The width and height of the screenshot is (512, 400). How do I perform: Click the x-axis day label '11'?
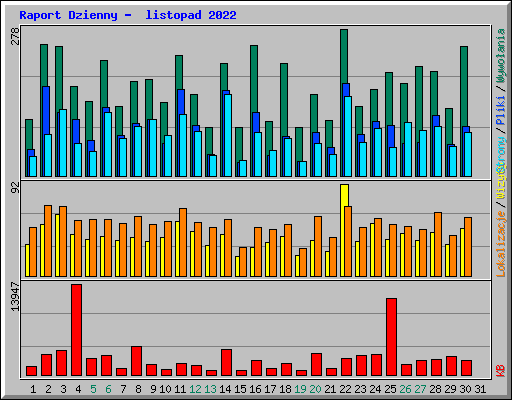[x=180, y=389]
